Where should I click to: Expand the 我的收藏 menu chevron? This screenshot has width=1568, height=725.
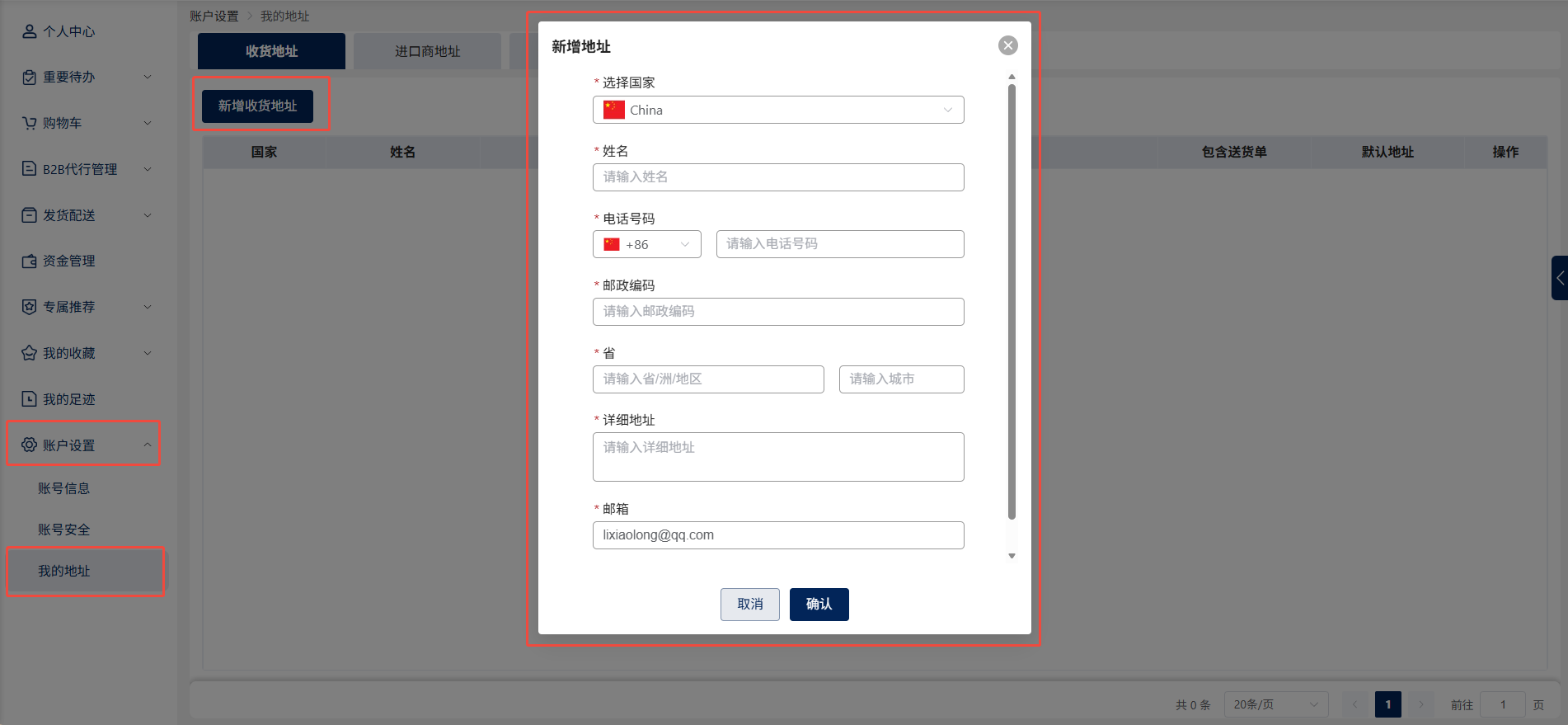(x=148, y=353)
